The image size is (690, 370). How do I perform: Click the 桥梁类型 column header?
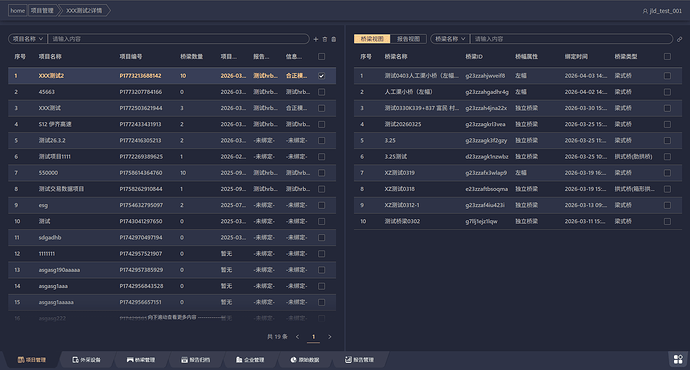(x=626, y=56)
